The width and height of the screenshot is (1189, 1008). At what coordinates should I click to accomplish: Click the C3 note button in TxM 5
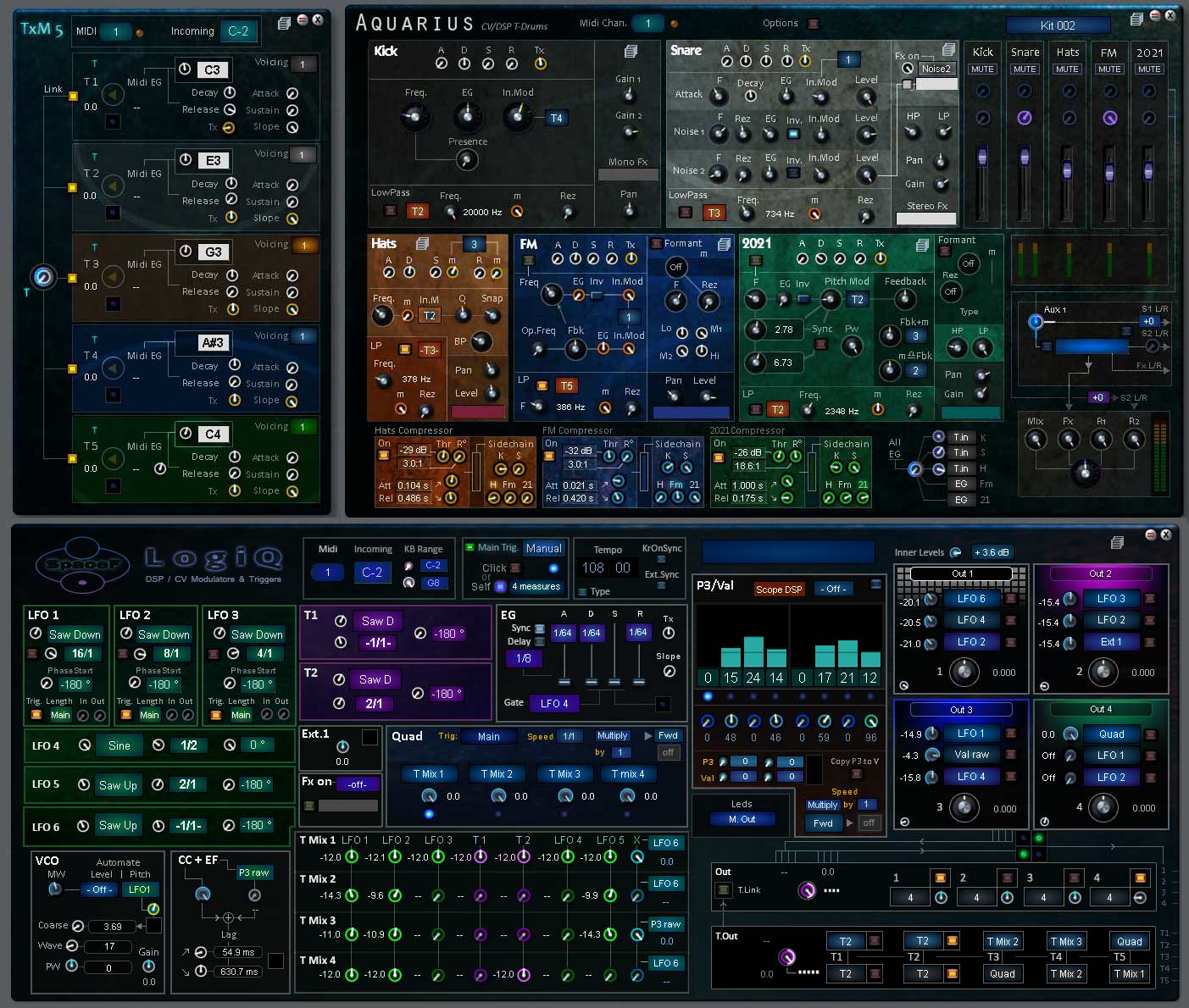tap(212, 69)
